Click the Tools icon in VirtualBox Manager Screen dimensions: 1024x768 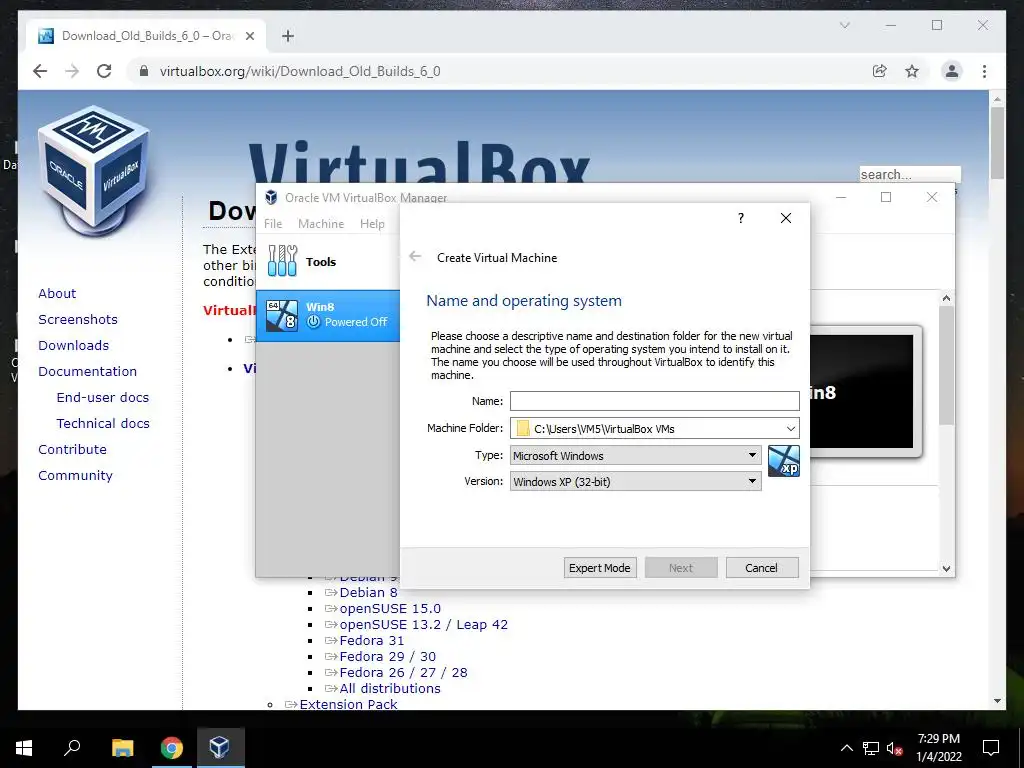(283, 261)
